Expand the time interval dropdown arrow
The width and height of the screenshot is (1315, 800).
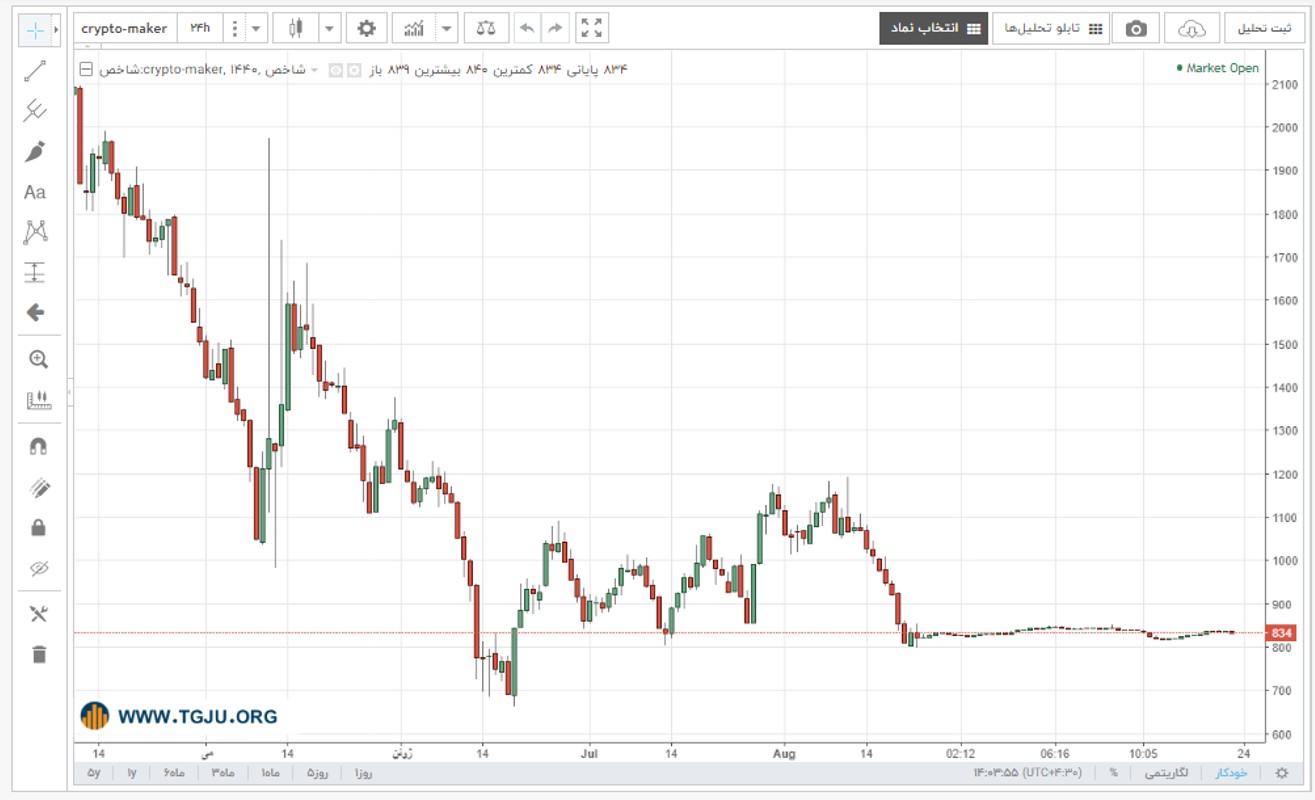257,28
